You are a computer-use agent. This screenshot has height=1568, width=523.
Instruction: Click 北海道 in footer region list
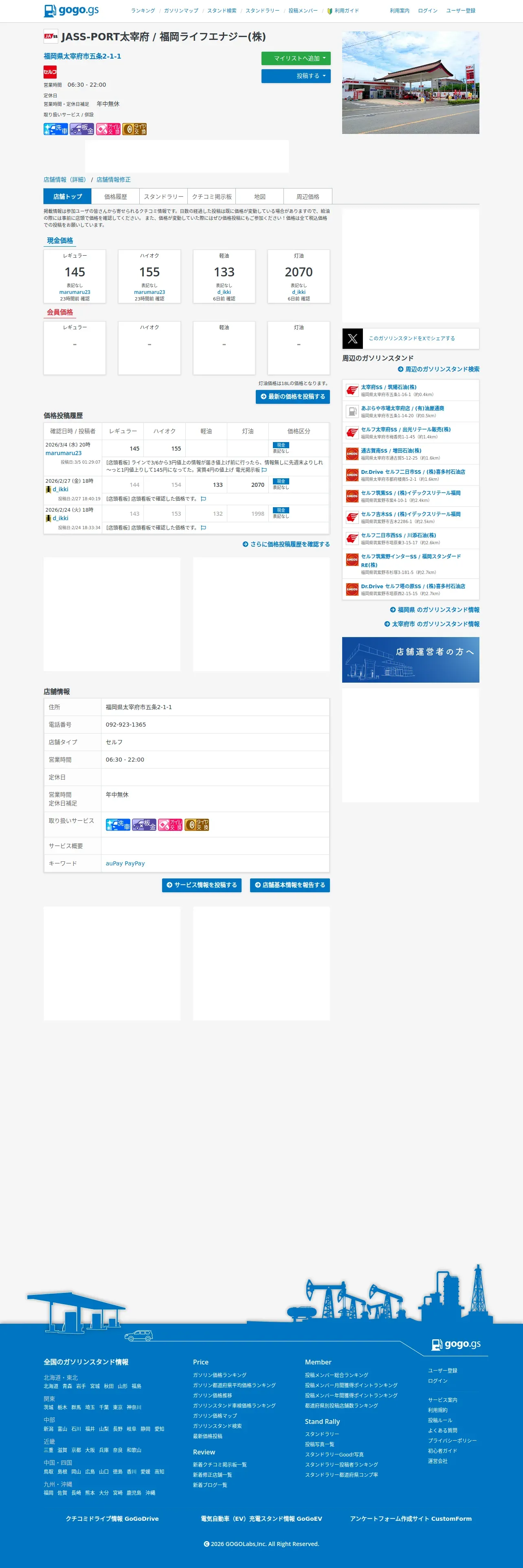pos(51,1386)
